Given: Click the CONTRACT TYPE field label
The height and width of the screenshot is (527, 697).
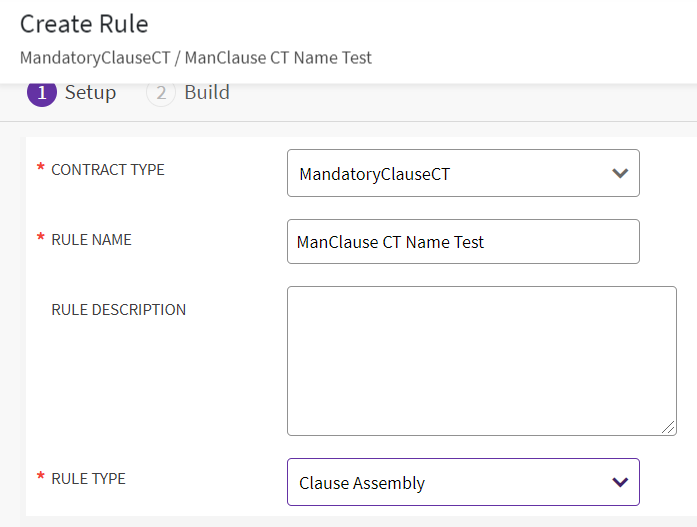Looking at the screenshot, I should (x=108, y=170).
